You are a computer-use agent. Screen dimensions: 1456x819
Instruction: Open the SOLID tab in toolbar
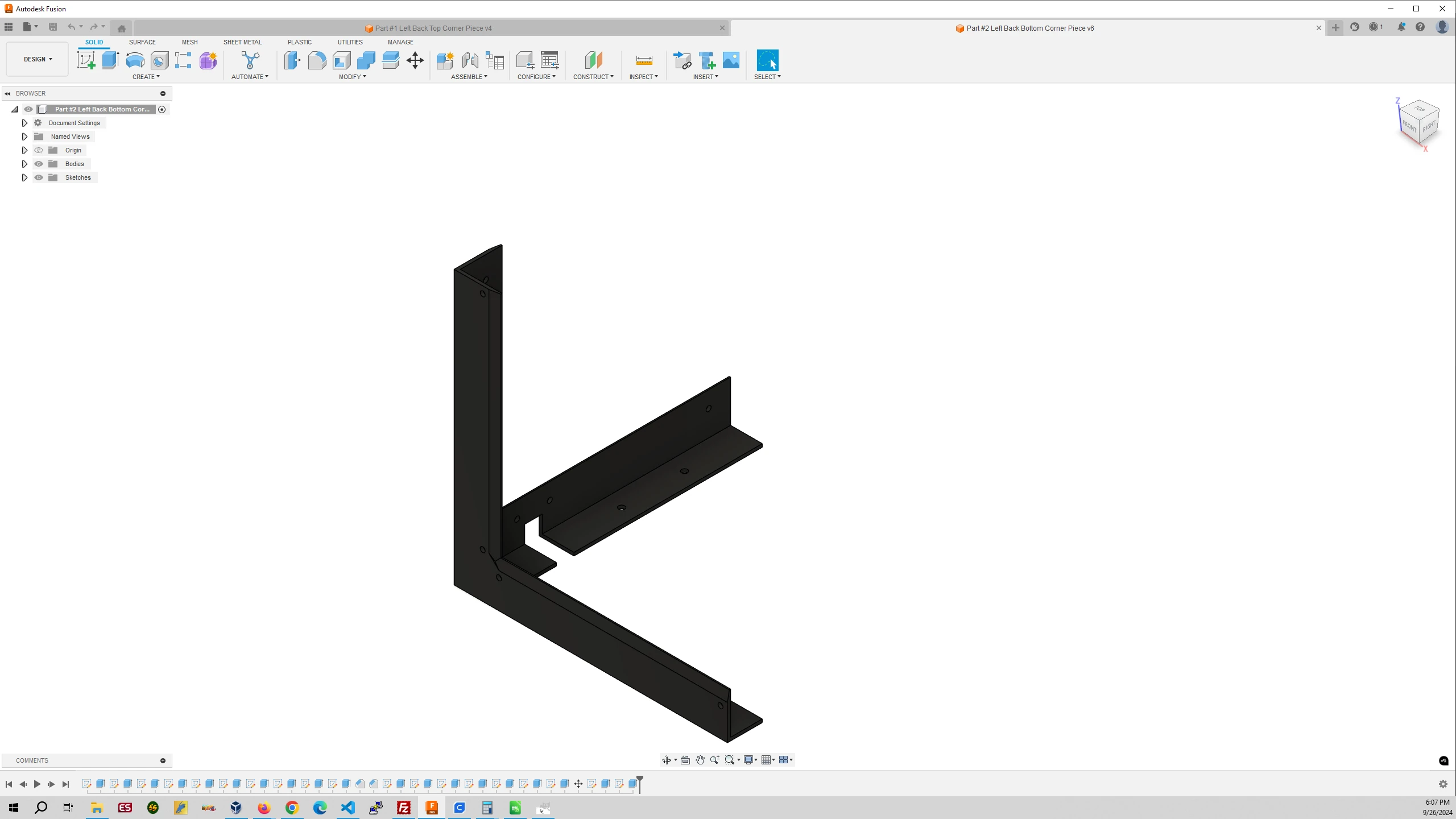click(x=94, y=42)
